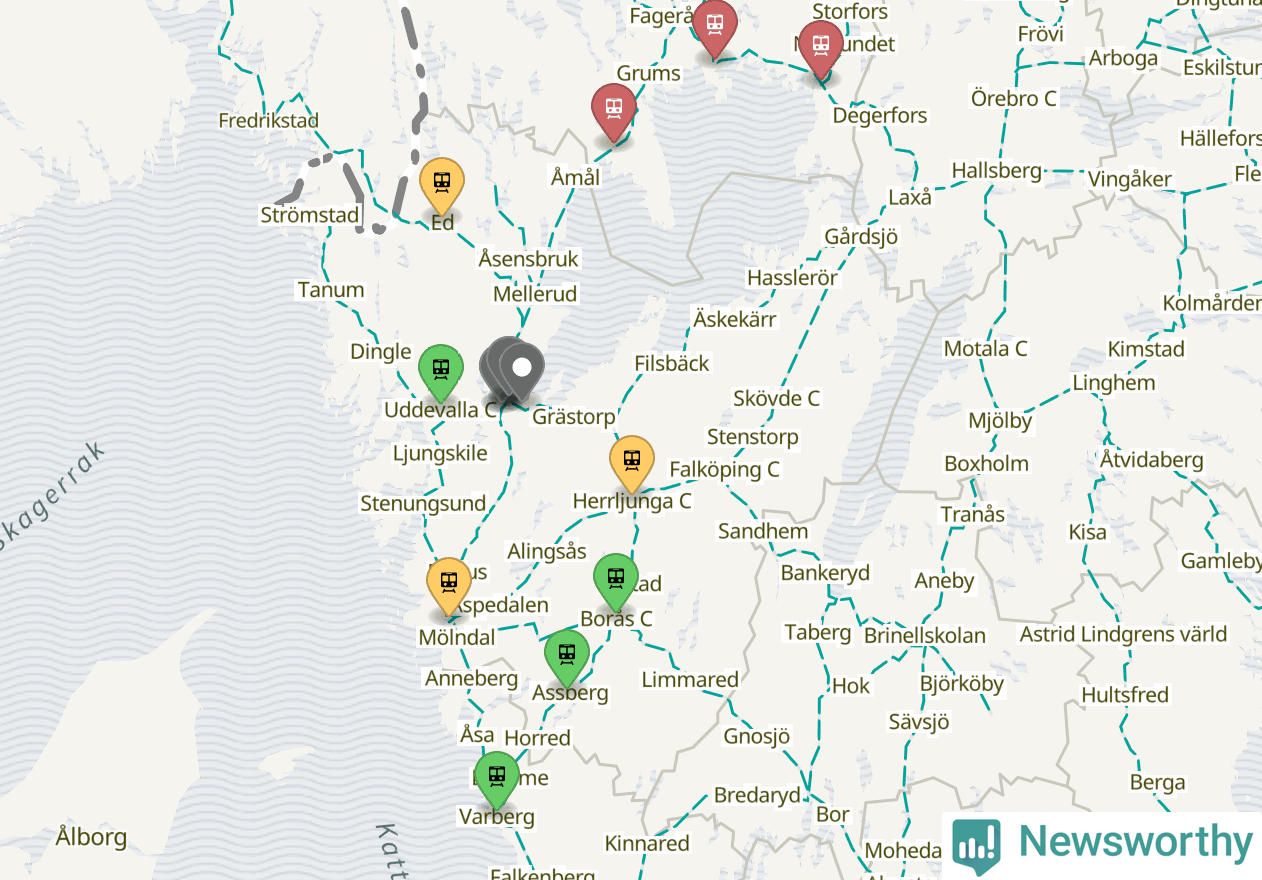This screenshot has height=880, width=1262.
Task: Select the Falköping C map label
Action: pos(724,469)
